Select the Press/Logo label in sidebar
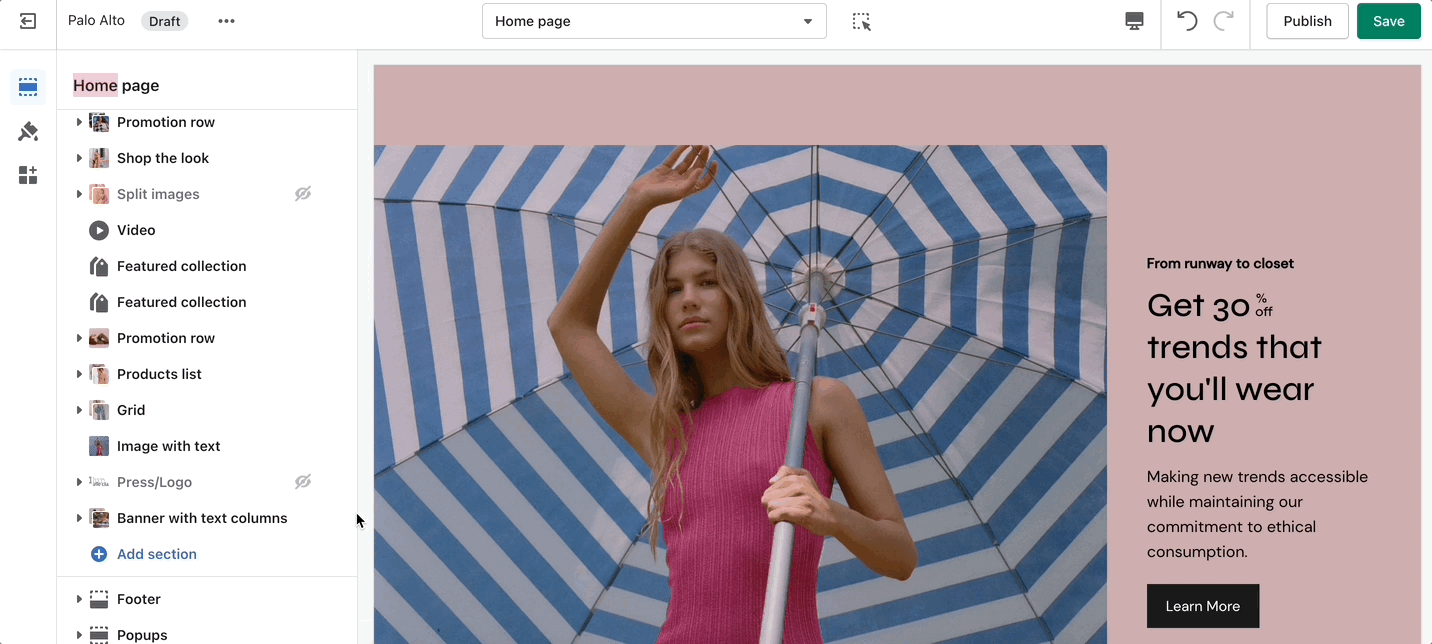Screen dimensions: 1432x644 (154, 482)
